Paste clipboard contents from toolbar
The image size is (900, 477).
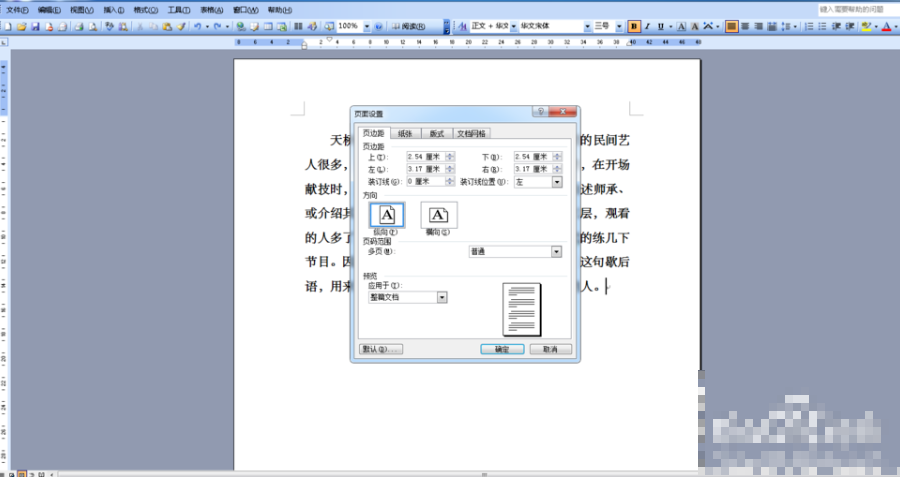pyautogui.click(x=167, y=26)
